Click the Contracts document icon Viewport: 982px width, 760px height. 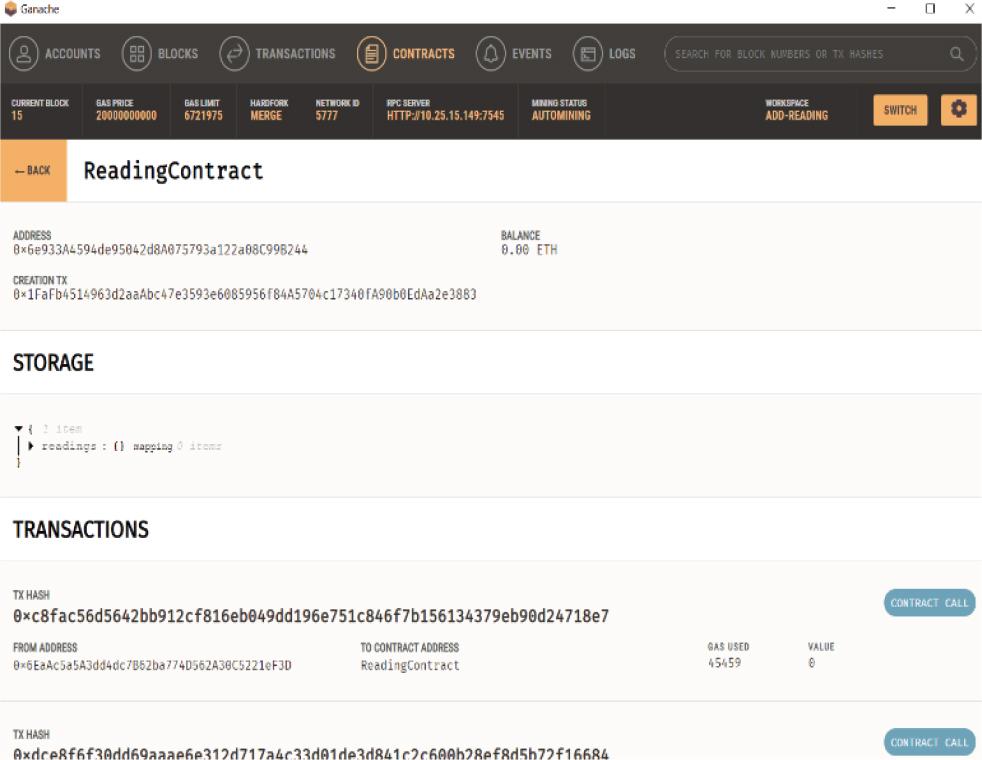pos(372,54)
